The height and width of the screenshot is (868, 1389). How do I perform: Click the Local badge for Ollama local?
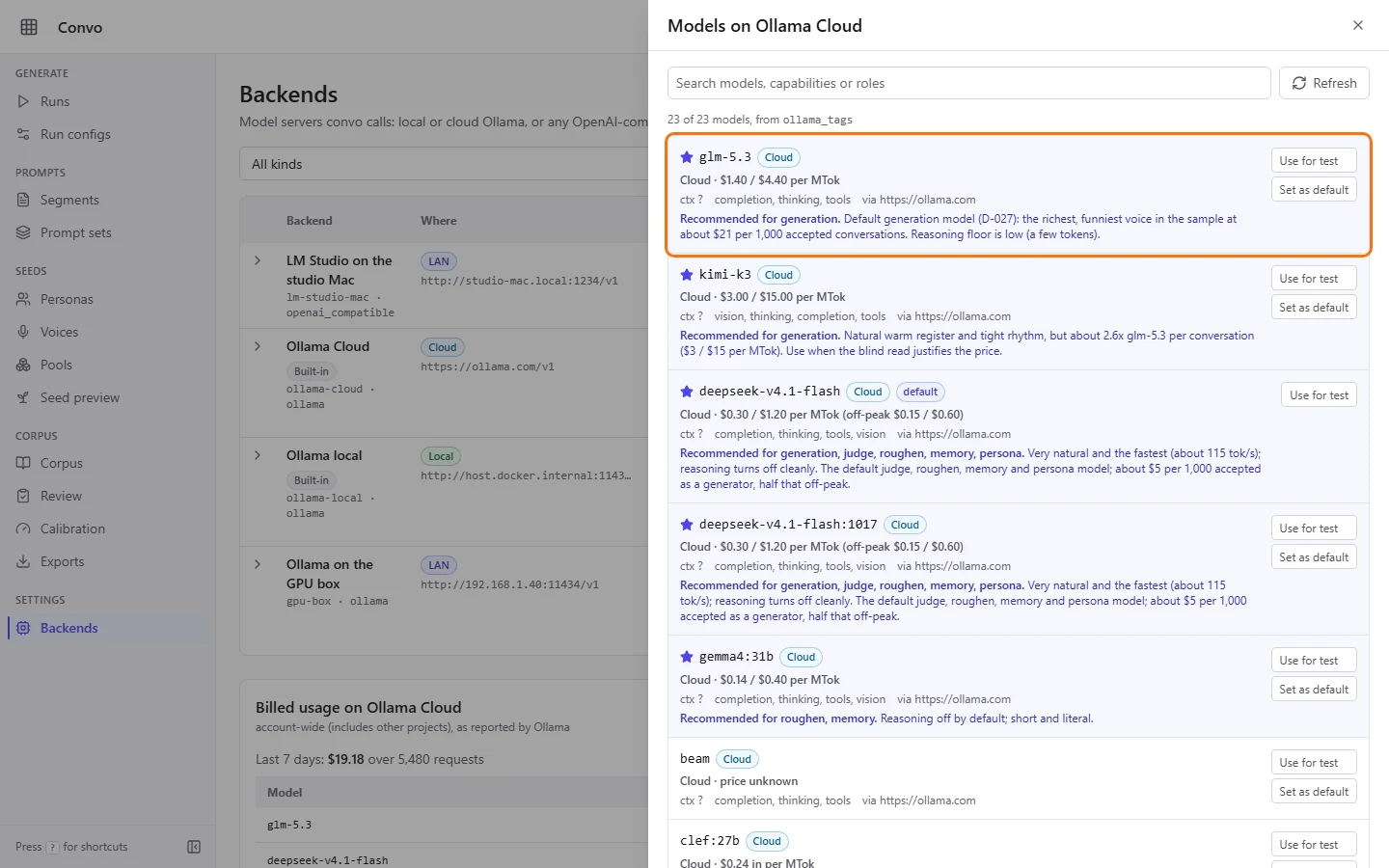click(x=441, y=456)
